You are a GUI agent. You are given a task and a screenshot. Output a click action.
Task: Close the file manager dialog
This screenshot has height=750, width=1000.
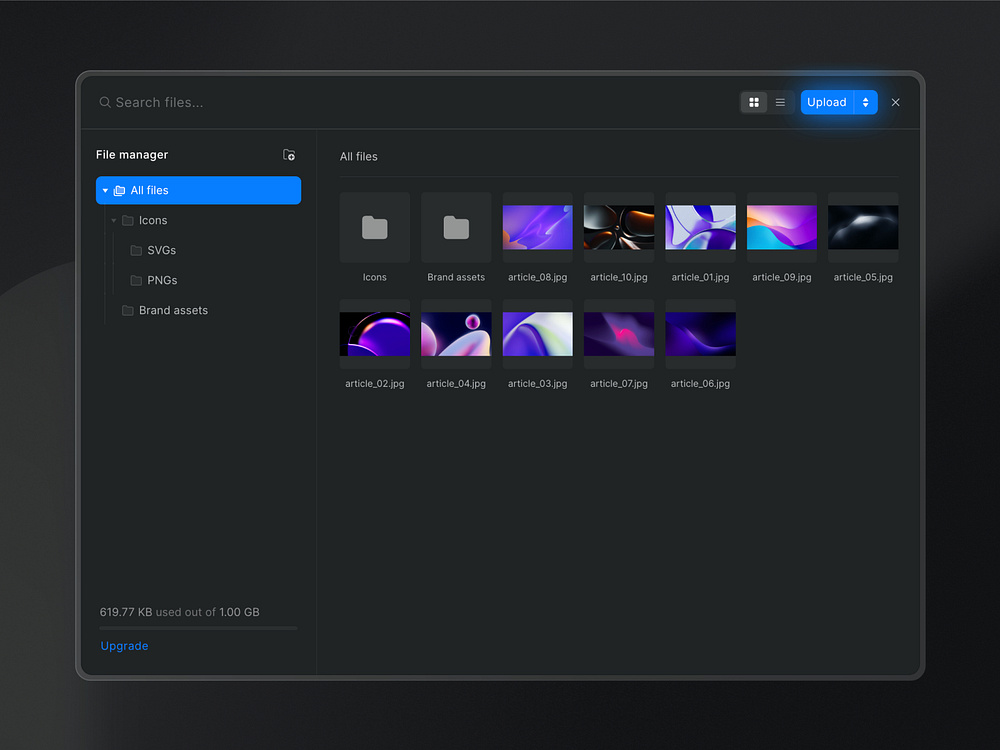(895, 103)
